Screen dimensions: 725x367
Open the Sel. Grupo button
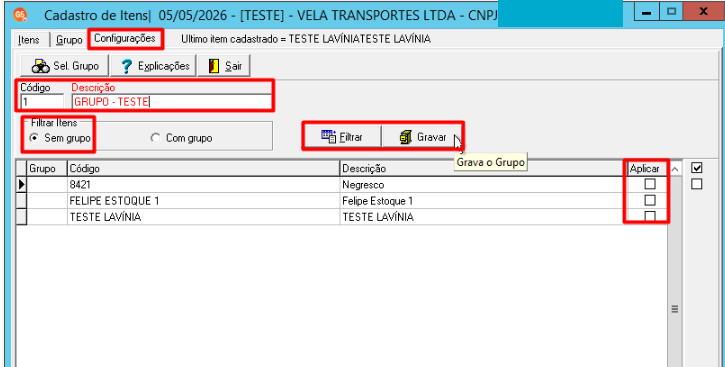click(64, 66)
